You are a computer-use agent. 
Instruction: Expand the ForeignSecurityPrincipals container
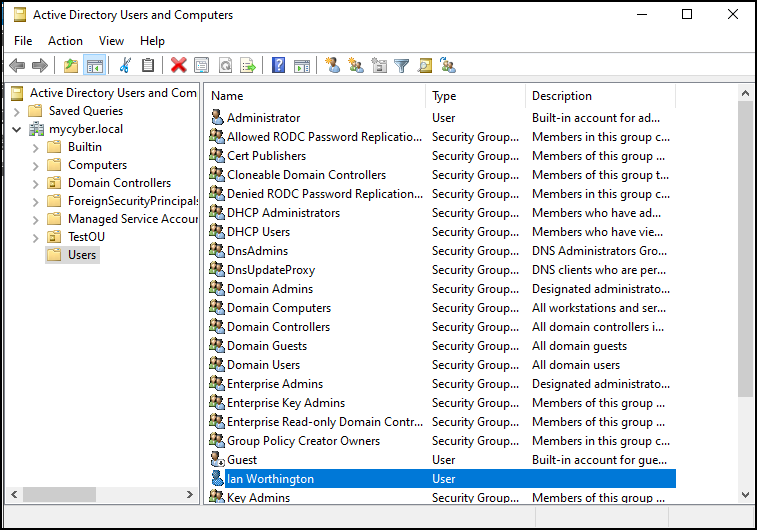[x=35, y=201]
